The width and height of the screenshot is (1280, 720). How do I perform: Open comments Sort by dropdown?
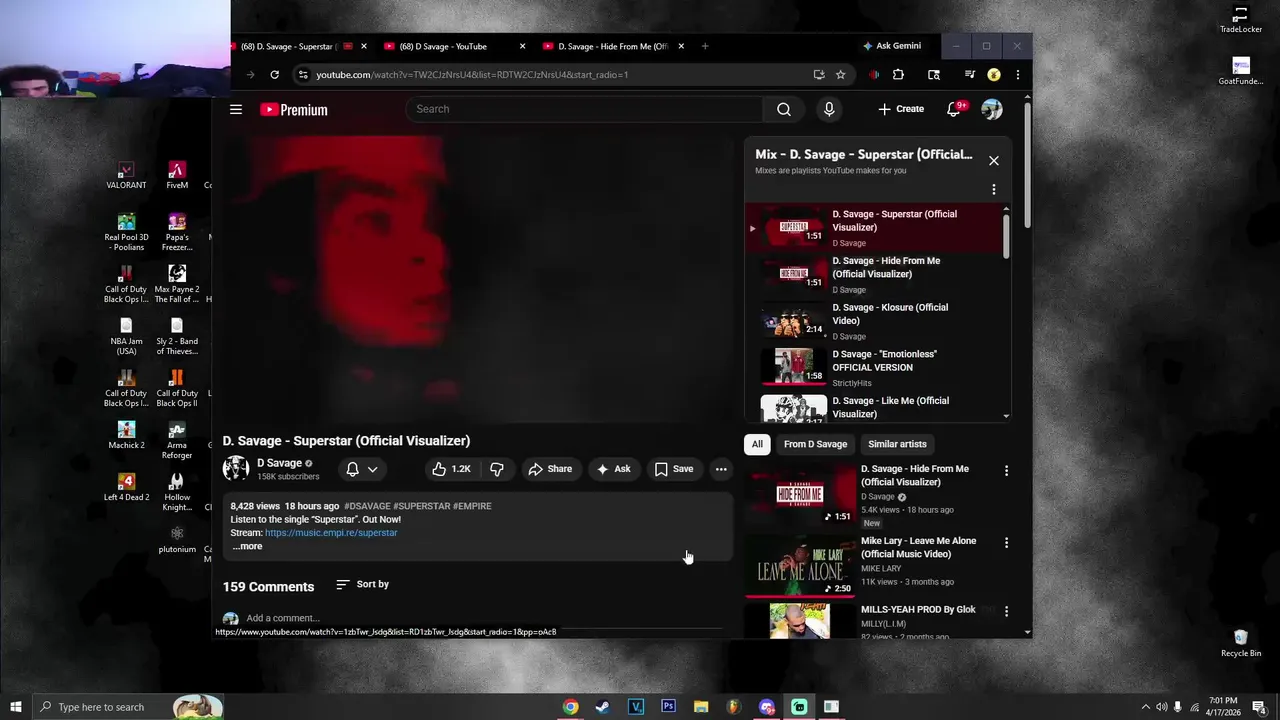click(363, 585)
